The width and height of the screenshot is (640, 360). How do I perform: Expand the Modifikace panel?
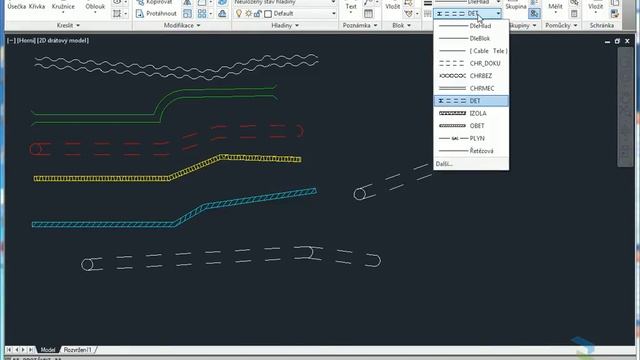(182, 25)
